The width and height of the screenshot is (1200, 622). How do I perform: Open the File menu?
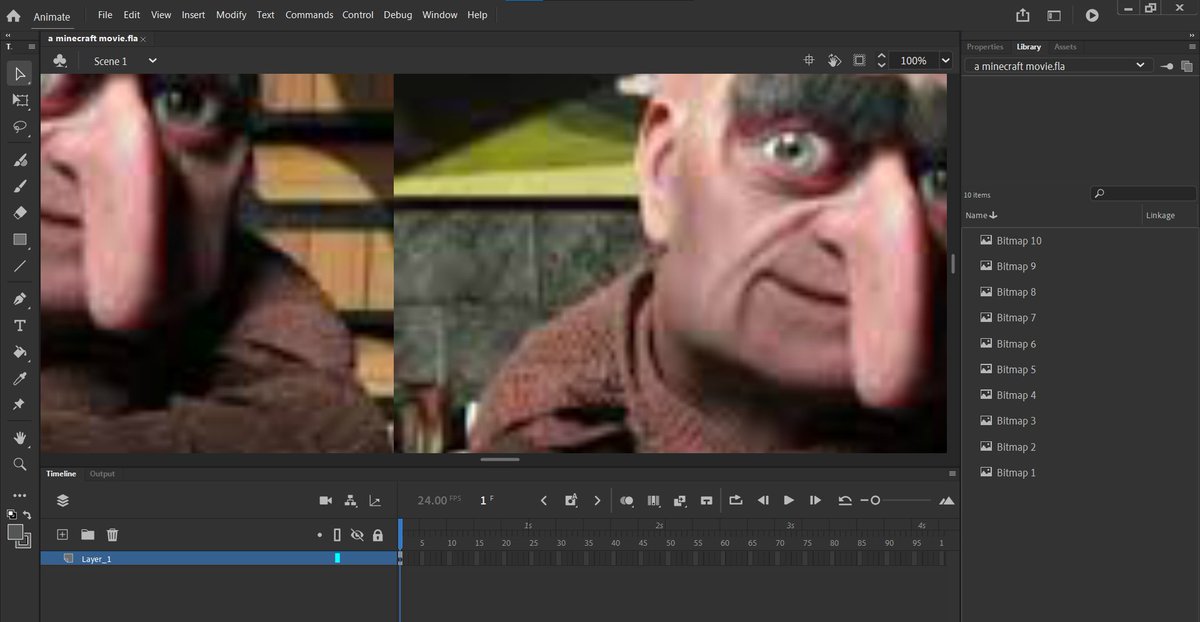(105, 15)
